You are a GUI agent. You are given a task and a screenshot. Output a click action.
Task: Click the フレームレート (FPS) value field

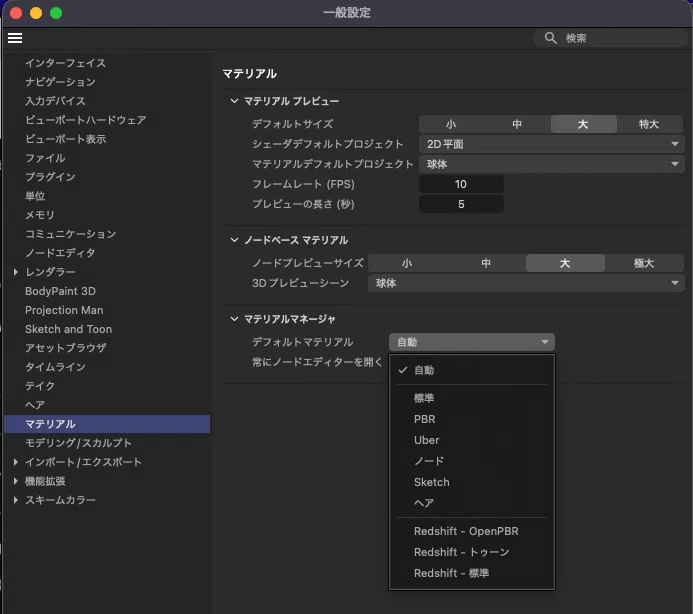[461, 185]
